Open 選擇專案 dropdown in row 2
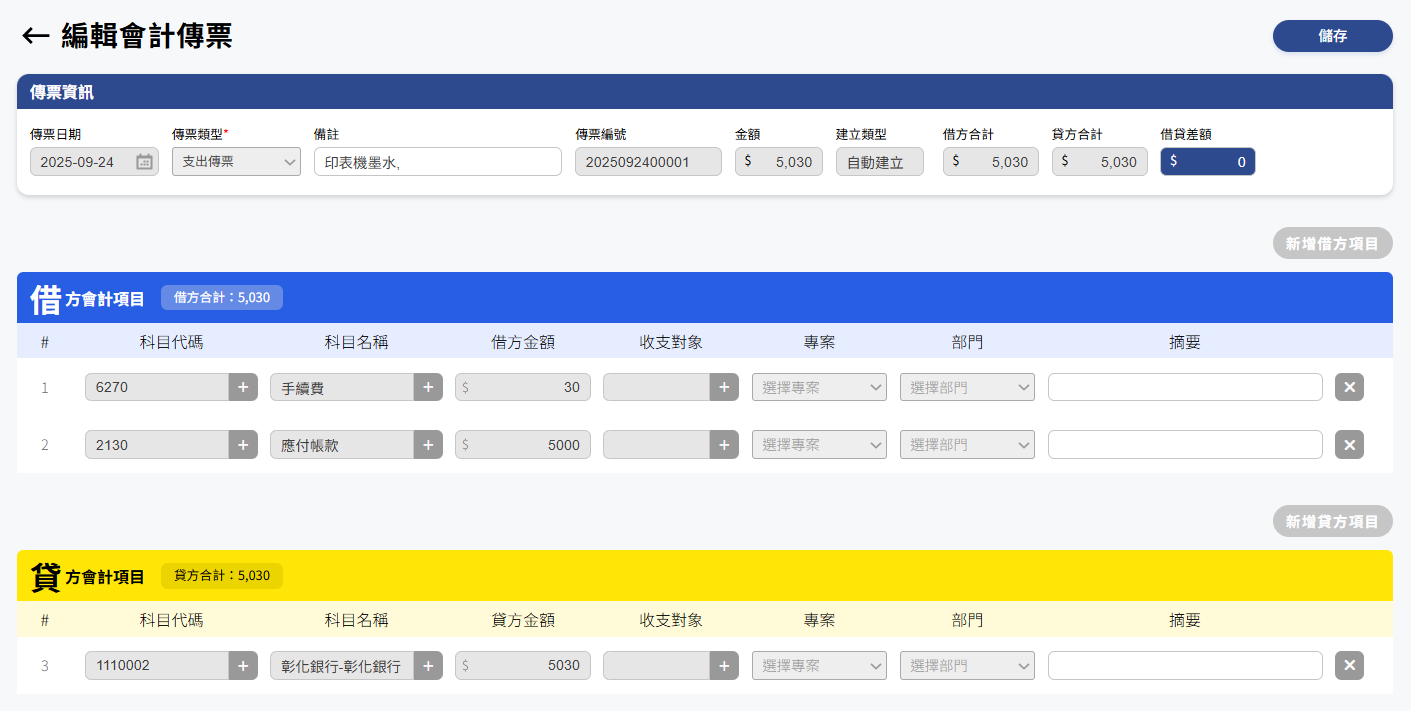Image resolution: width=1411 pixels, height=711 pixels. click(819, 445)
